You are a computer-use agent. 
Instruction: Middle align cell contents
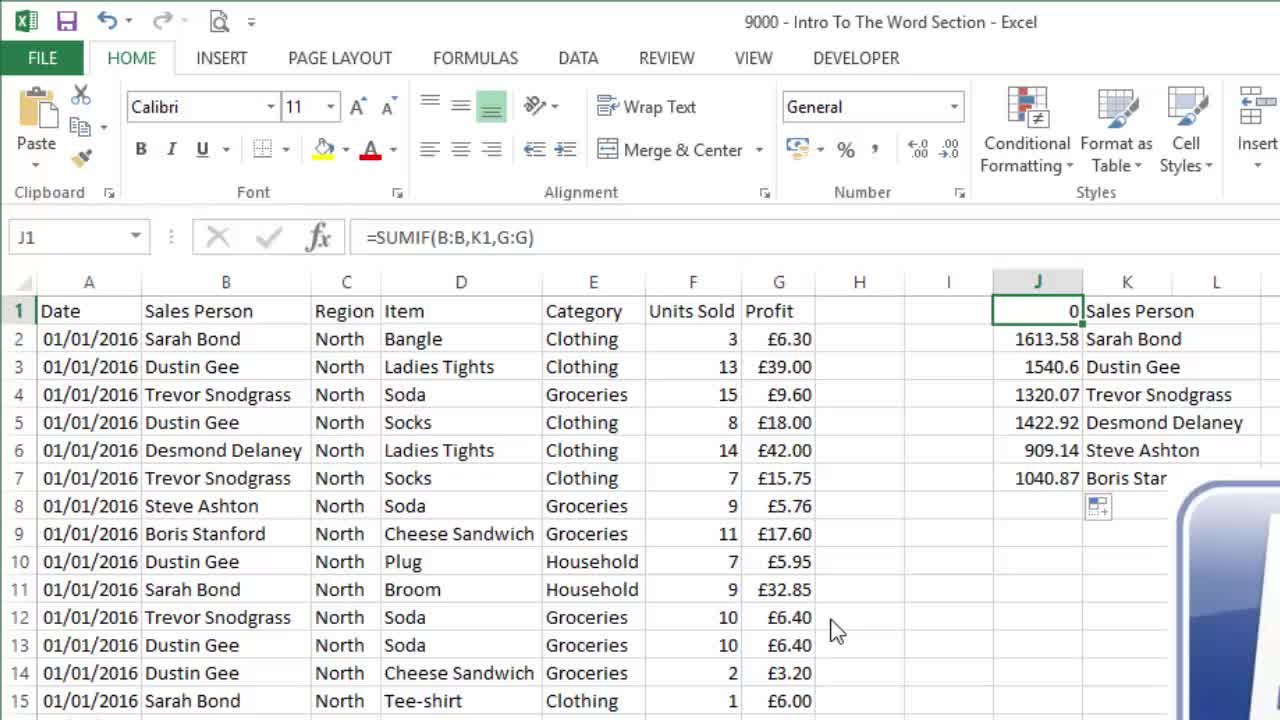(x=461, y=106)
